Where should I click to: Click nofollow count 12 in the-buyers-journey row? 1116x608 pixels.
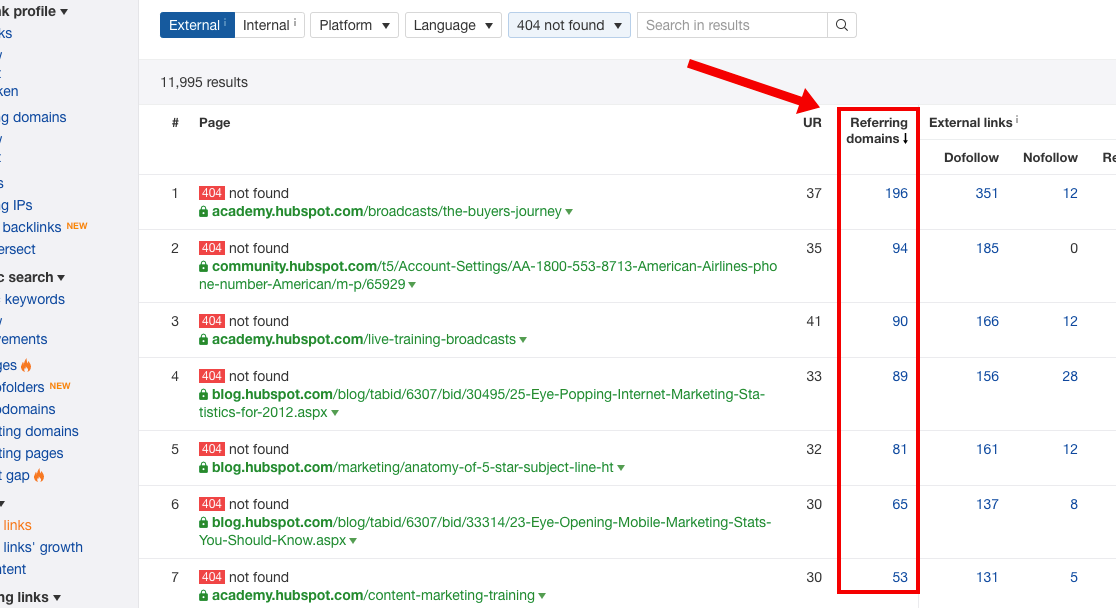click(1070, 193)
